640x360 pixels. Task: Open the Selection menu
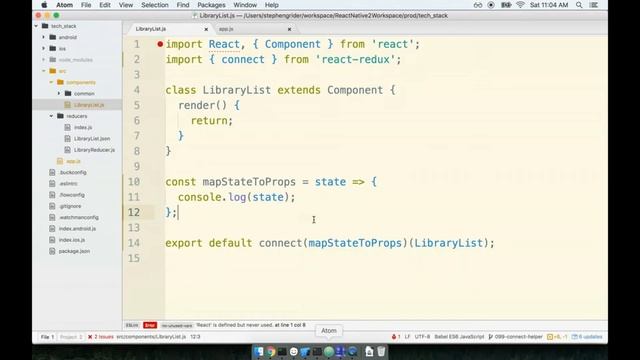coord(155,5)
